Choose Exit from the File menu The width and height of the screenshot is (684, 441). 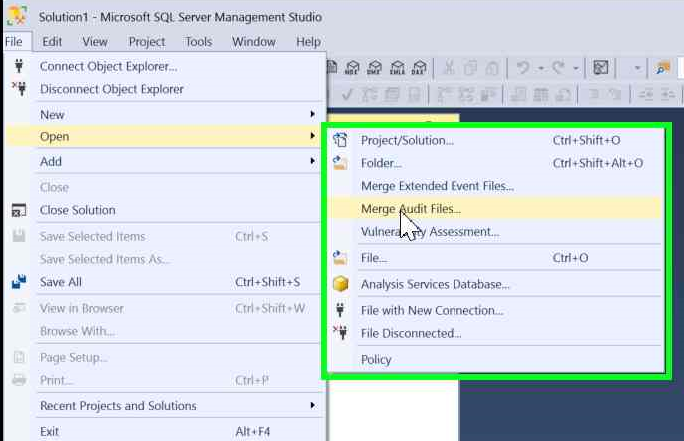pyautogui.click(x=165, y=431)
